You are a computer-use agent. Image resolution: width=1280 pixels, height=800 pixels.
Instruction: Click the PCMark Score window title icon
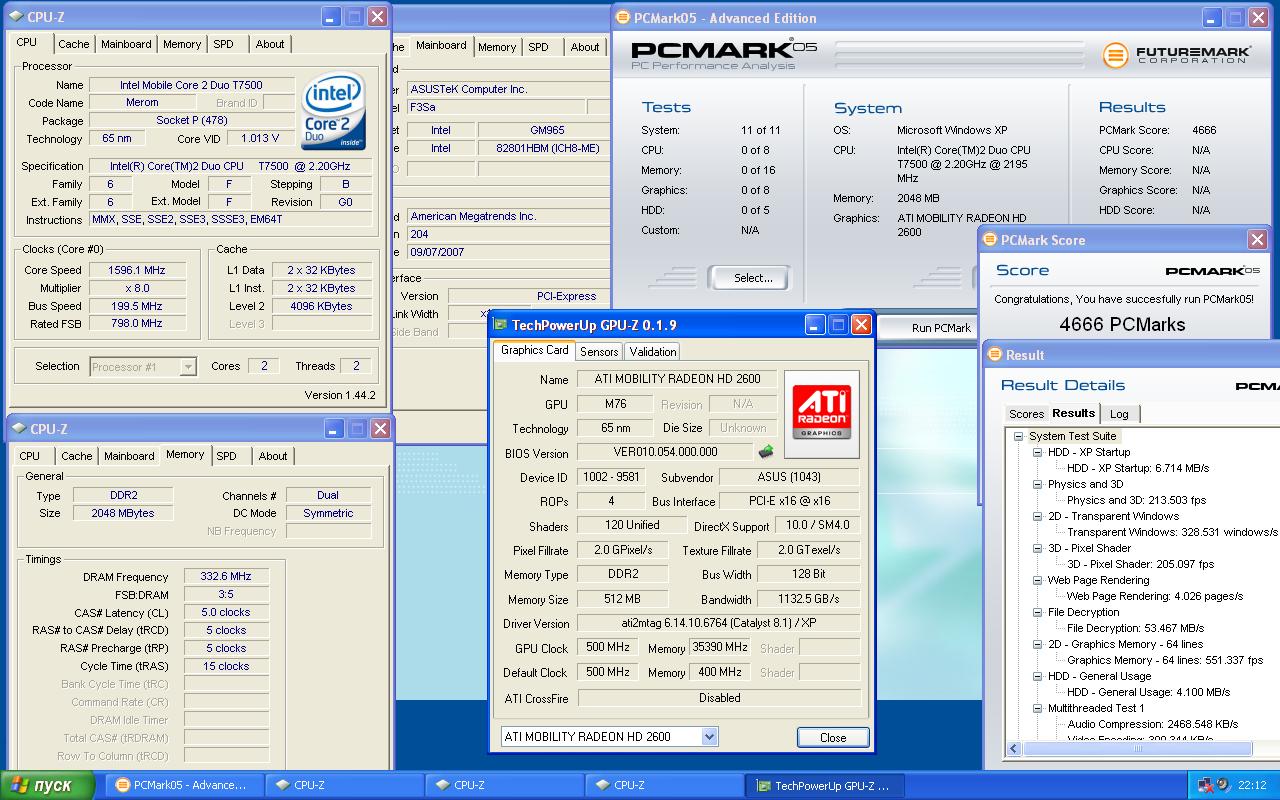(990, 240)
